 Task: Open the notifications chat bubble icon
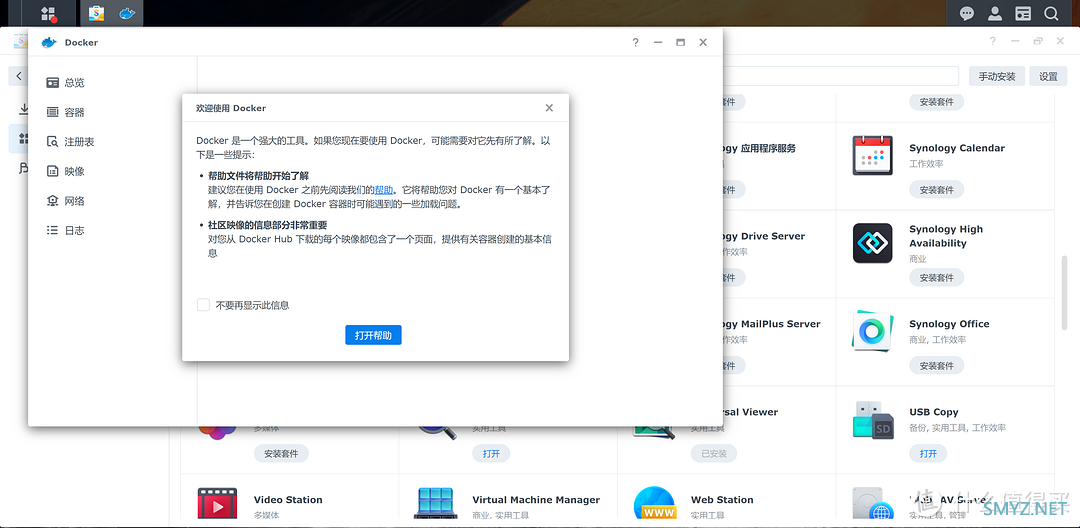click(x=967, y=13)
